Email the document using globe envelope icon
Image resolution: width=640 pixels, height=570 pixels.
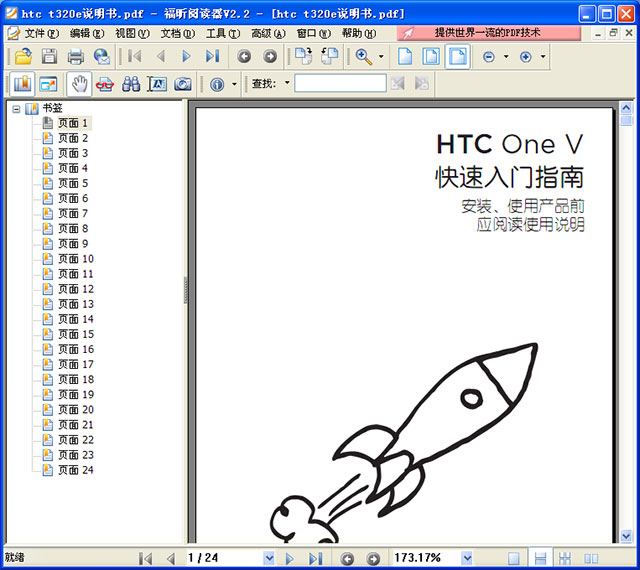click(x=102, y=56)
